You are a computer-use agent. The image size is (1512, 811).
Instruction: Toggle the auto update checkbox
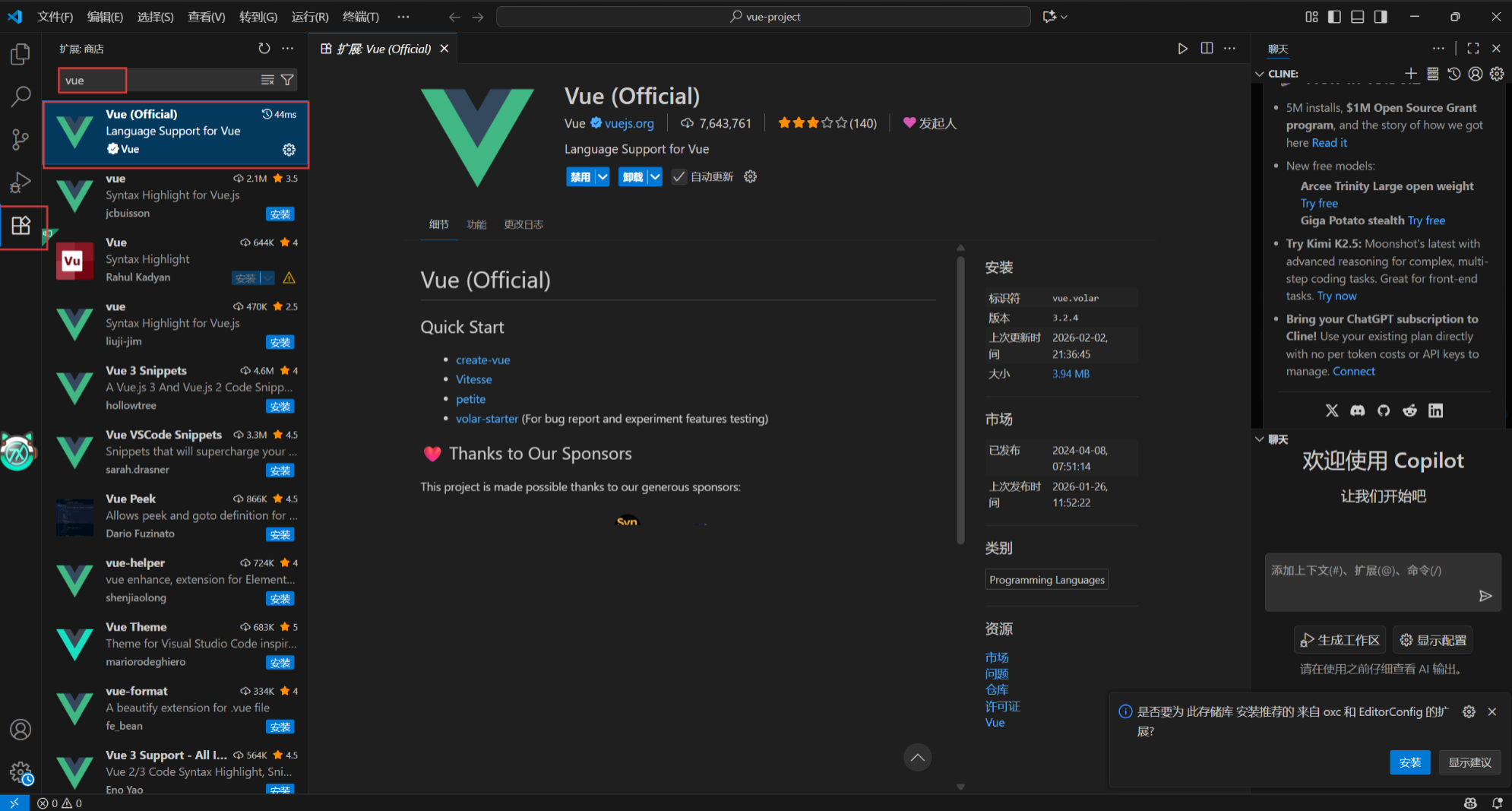pos(679,176)
